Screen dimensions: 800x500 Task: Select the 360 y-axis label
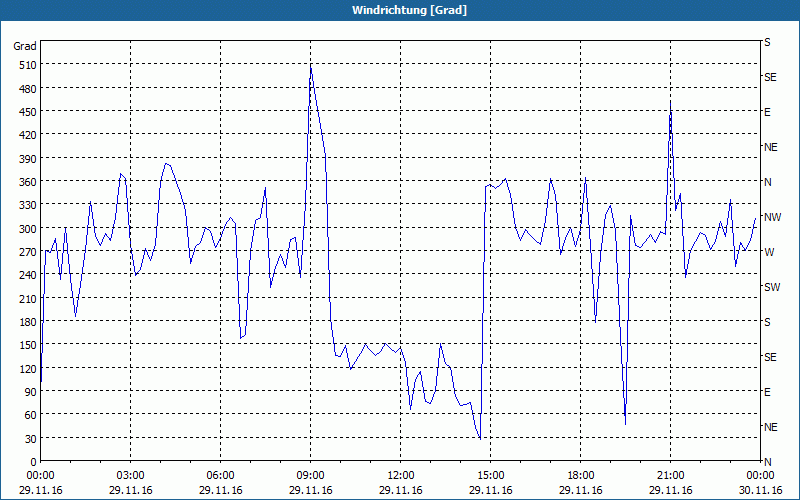point(28,182)
